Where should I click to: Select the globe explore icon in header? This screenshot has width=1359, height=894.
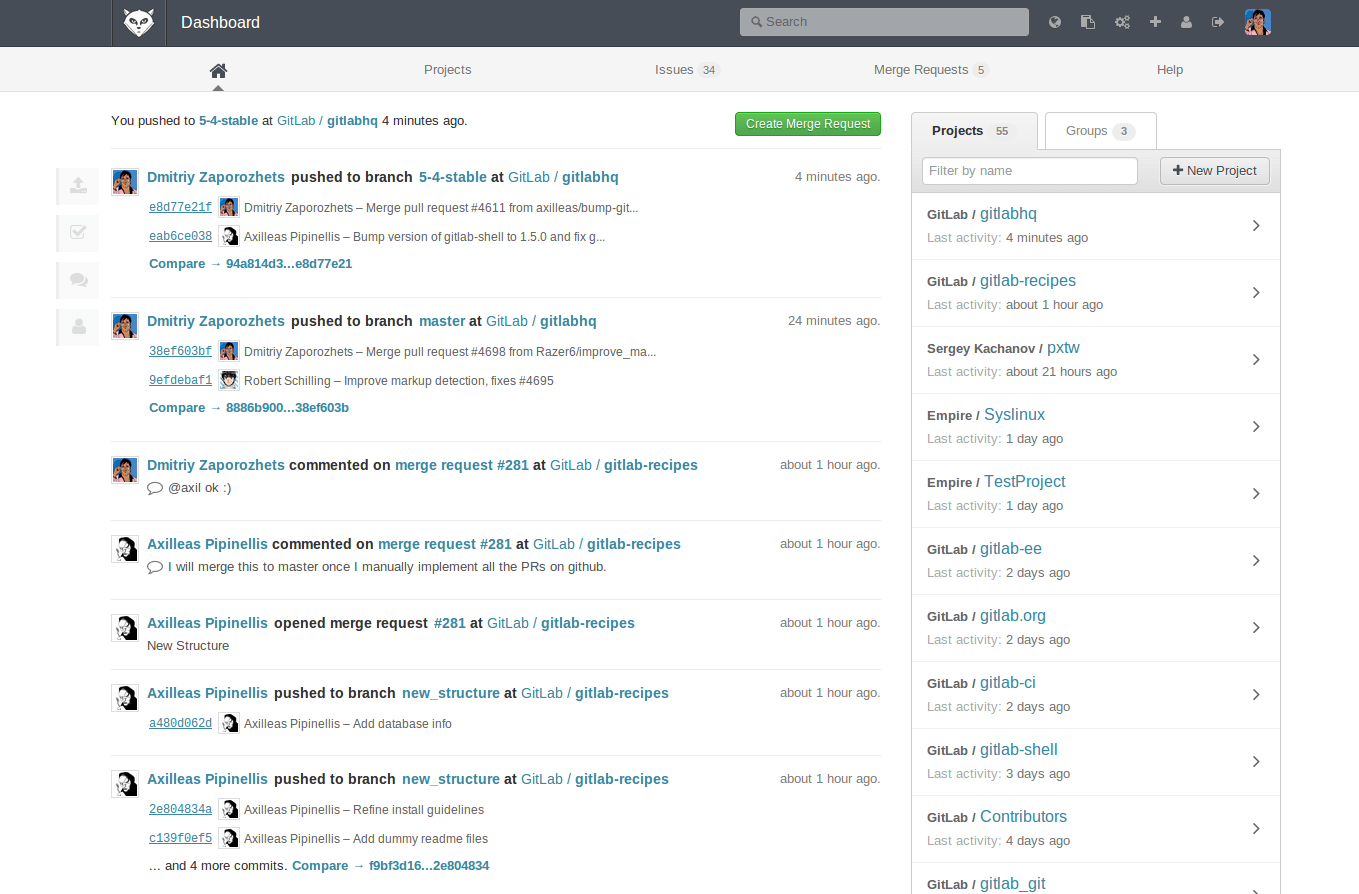pos(1055,20)
